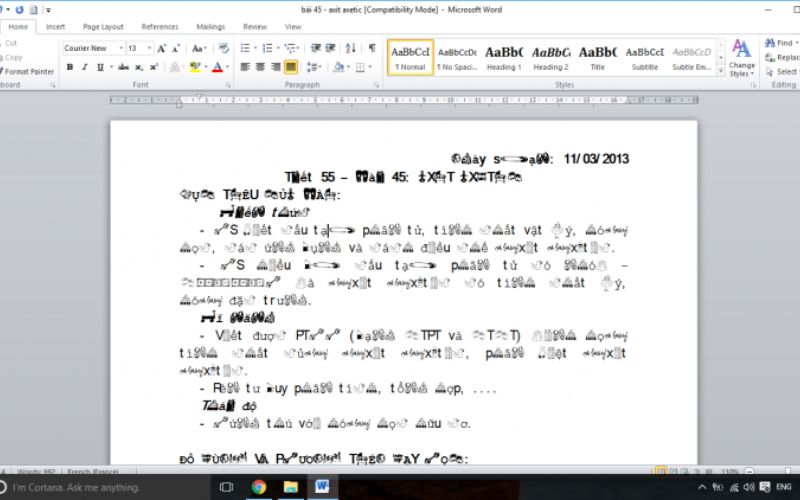Click the Copy button
This screenshot has height=500, width=800.
(x=11, y=58)
